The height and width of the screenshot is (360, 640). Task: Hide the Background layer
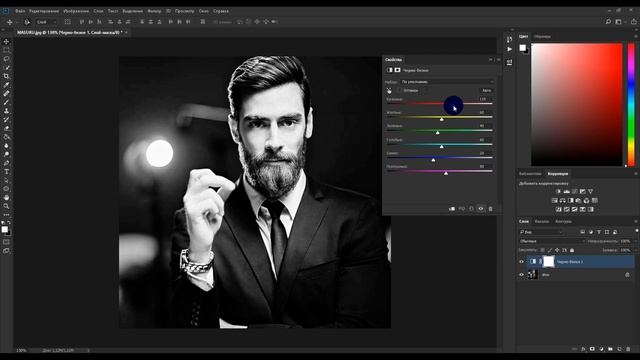(521, 275)
